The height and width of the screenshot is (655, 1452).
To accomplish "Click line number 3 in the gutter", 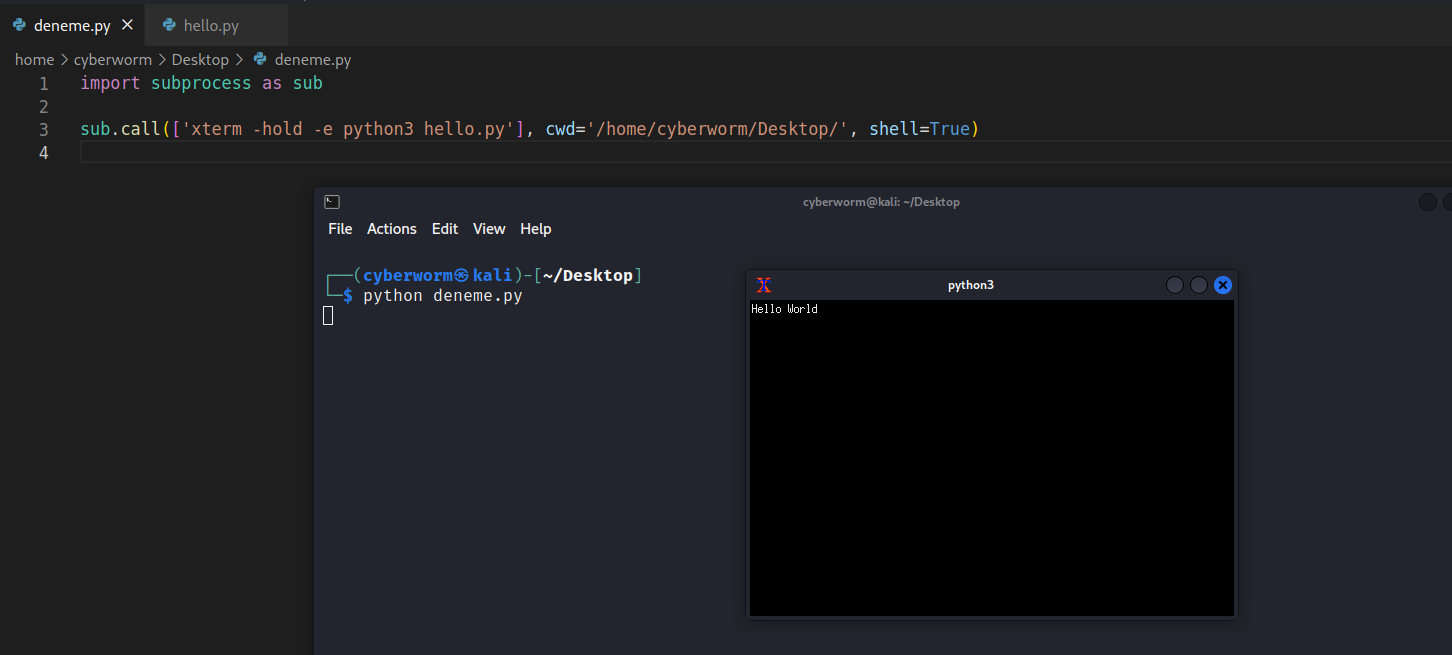I will [x=44, y=130].
